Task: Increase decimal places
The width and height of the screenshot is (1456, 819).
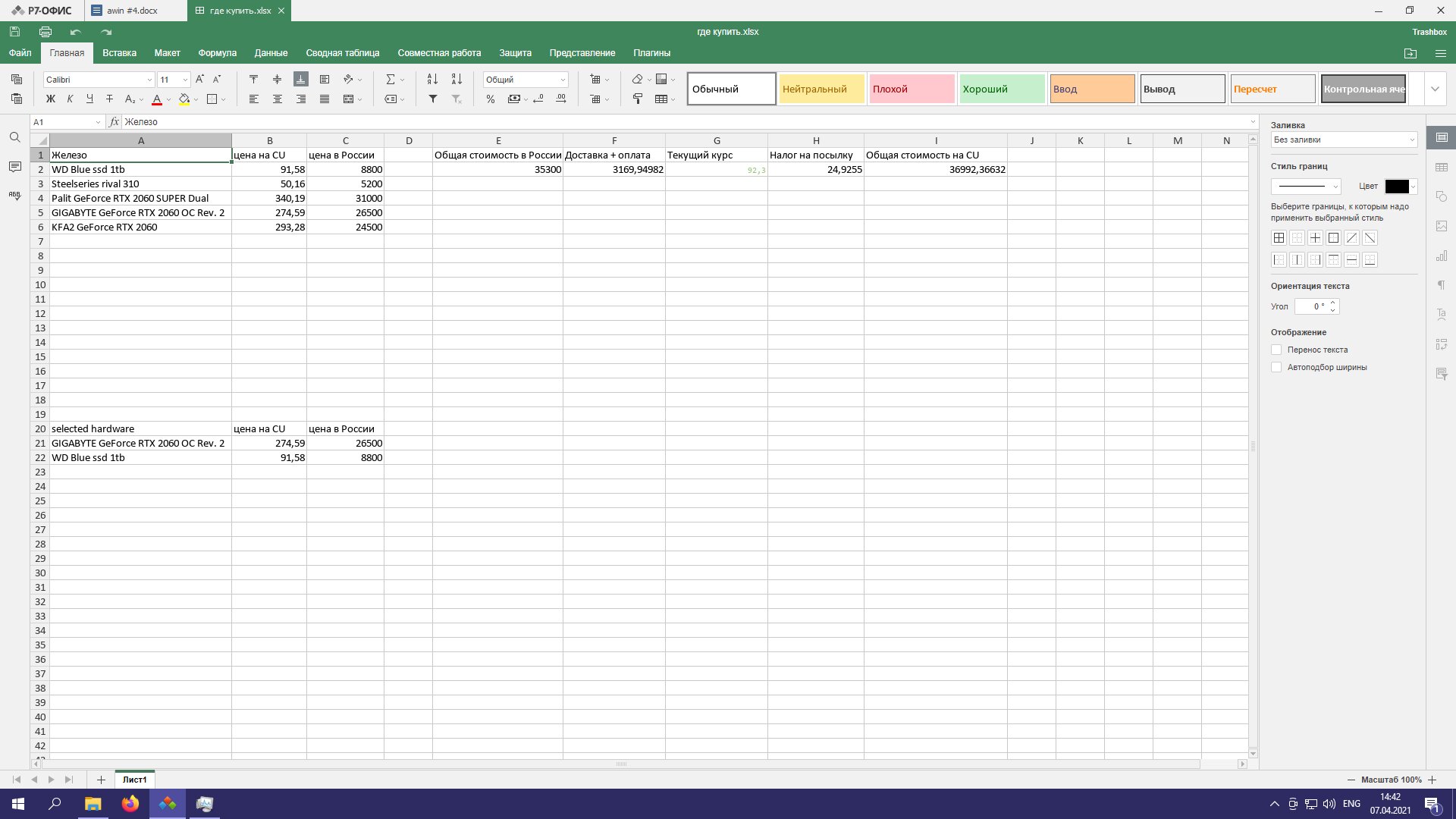Action: point(561,99)
